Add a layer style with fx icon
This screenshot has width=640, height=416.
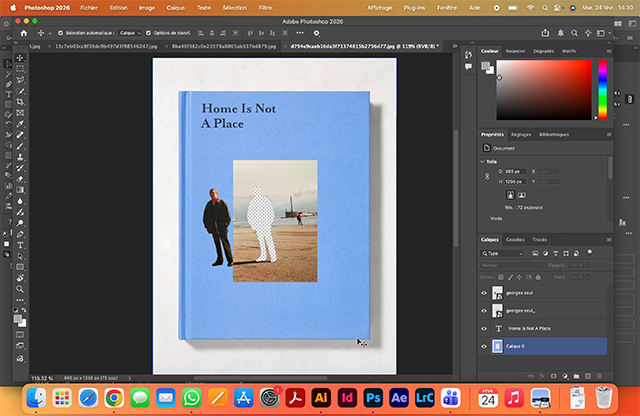[542, 376]
